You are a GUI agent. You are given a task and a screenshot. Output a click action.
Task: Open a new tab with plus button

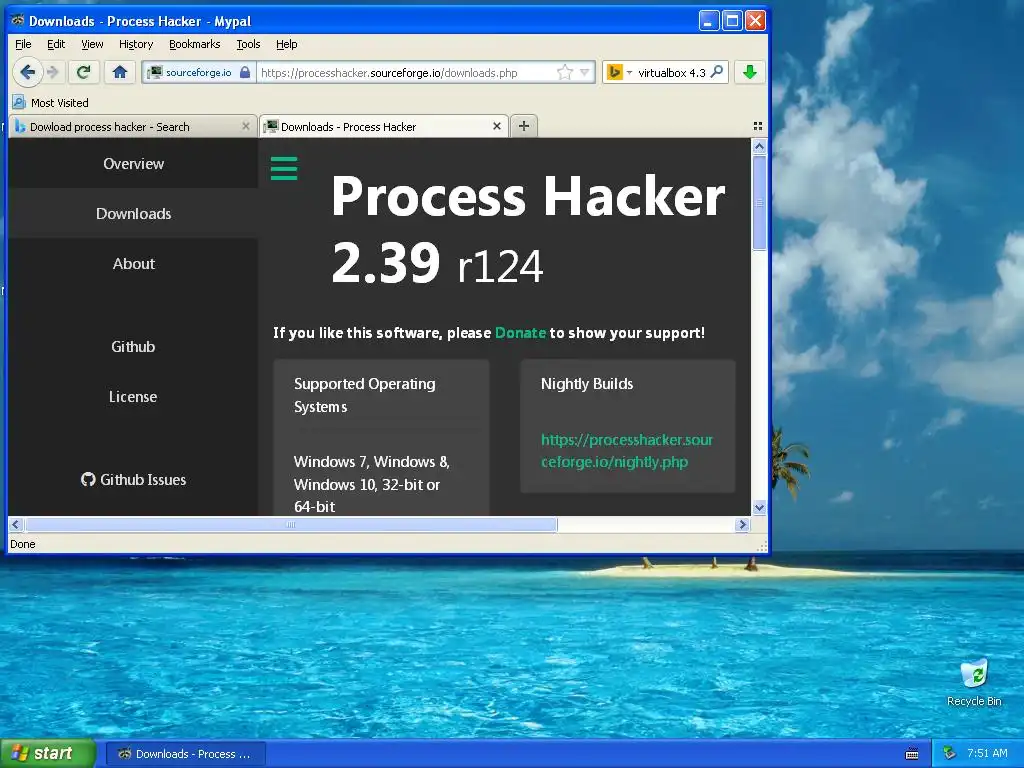(524, 126)
